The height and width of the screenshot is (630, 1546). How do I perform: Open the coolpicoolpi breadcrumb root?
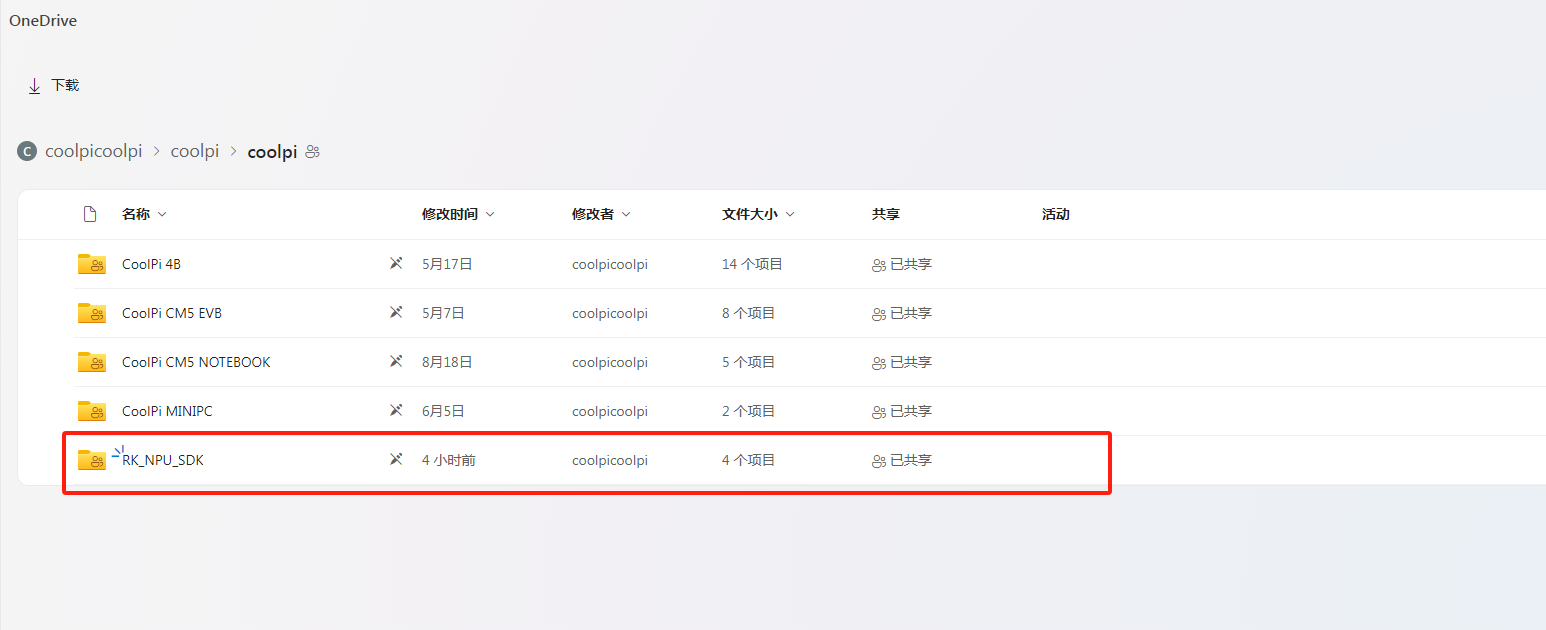point(94,152)
